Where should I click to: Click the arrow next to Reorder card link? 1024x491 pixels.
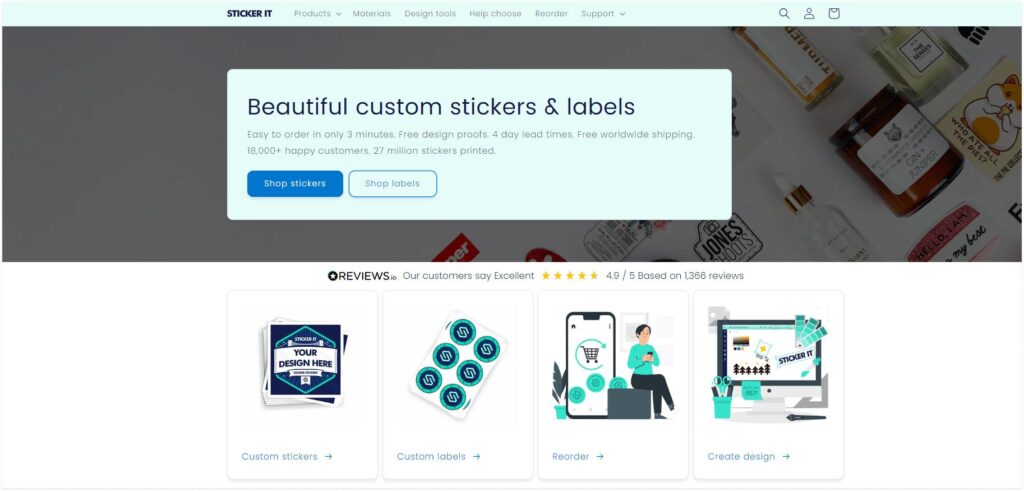pyautogui.click(x=600, y=456)
